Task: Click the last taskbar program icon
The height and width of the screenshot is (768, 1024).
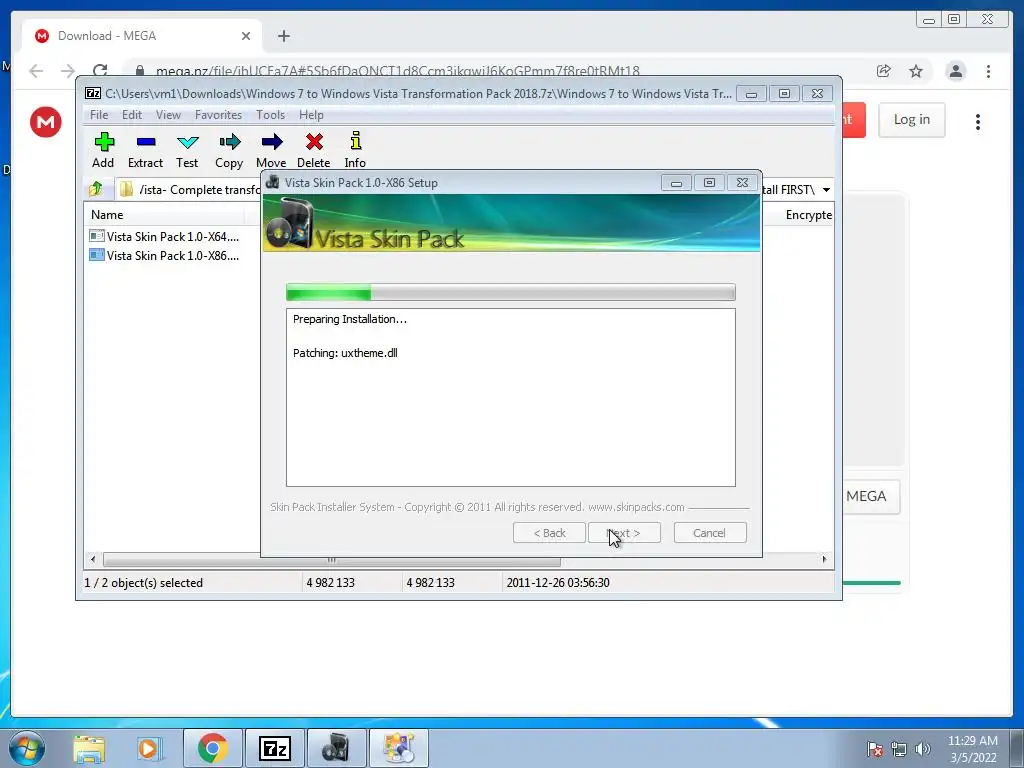Action: click(399, 748)
